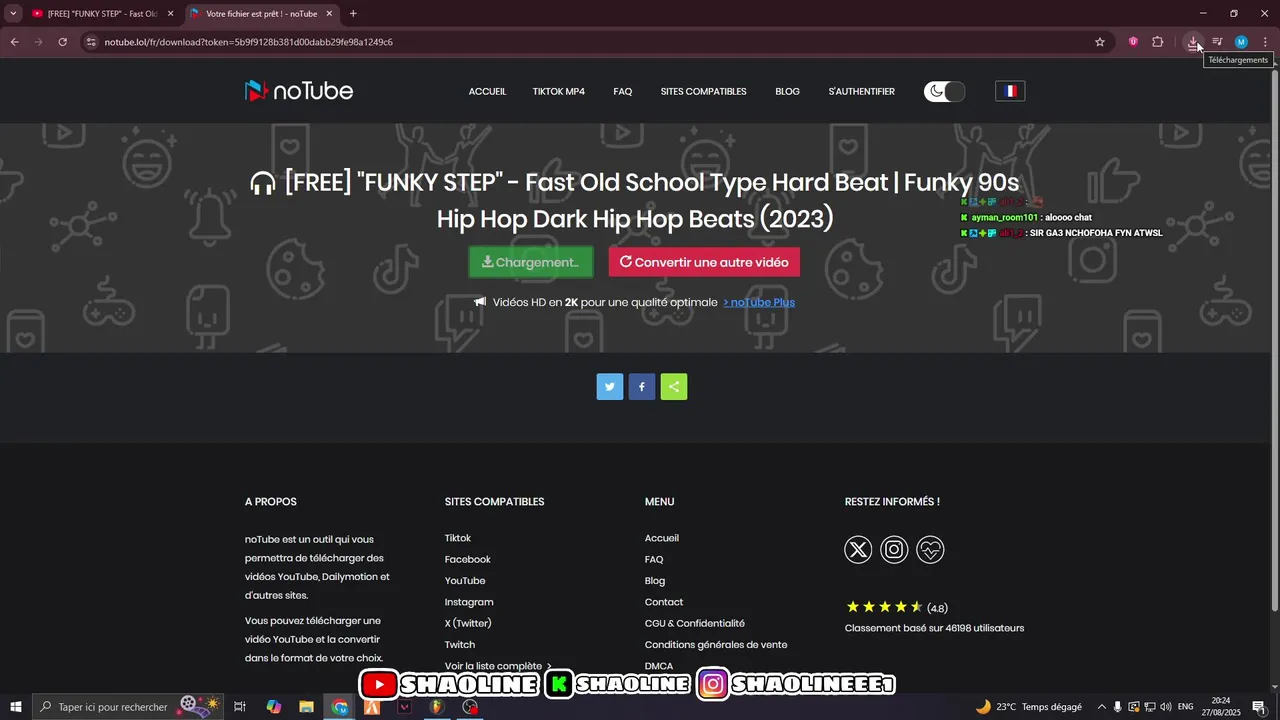The image size is (1280, 720).
Task: Open the Facebook footer link
Action: (468, 559)
